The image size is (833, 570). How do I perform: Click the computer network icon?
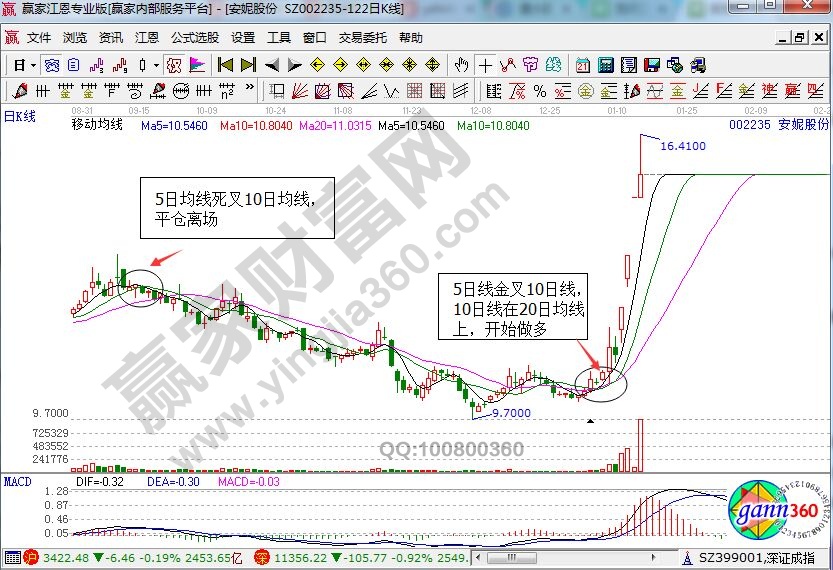(698, 65)
